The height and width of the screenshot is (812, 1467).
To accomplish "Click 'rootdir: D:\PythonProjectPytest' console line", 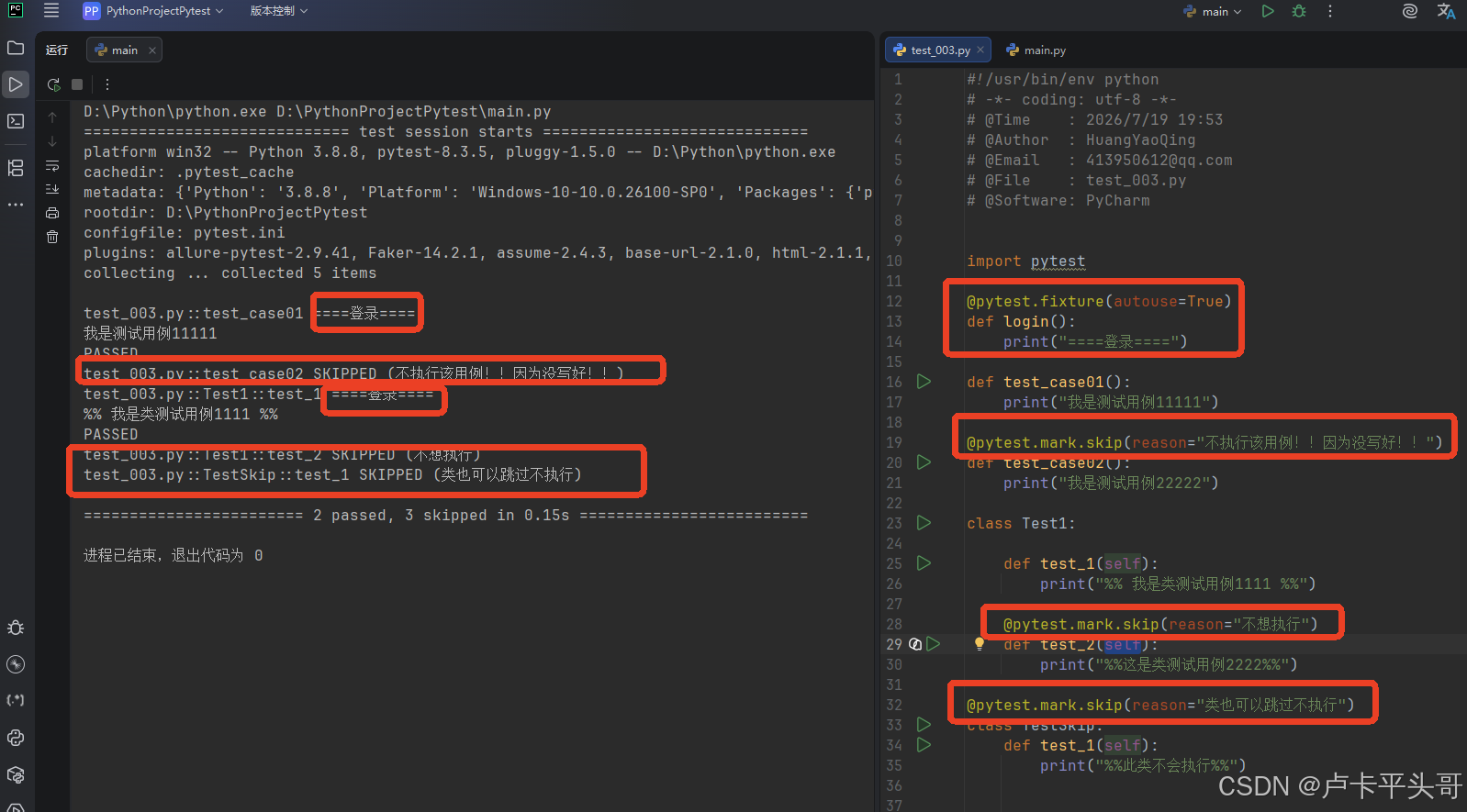I will pyautogui.click(x=225, y=213).
